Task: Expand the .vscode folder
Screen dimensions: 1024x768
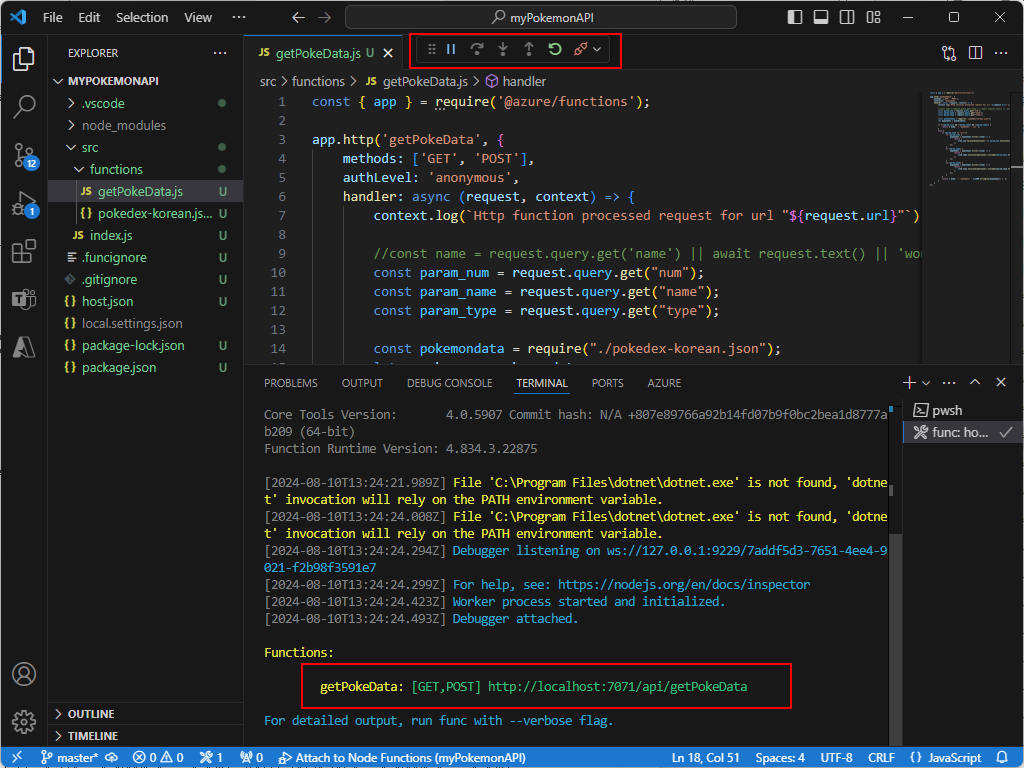Action: click(x=146, y=103)
